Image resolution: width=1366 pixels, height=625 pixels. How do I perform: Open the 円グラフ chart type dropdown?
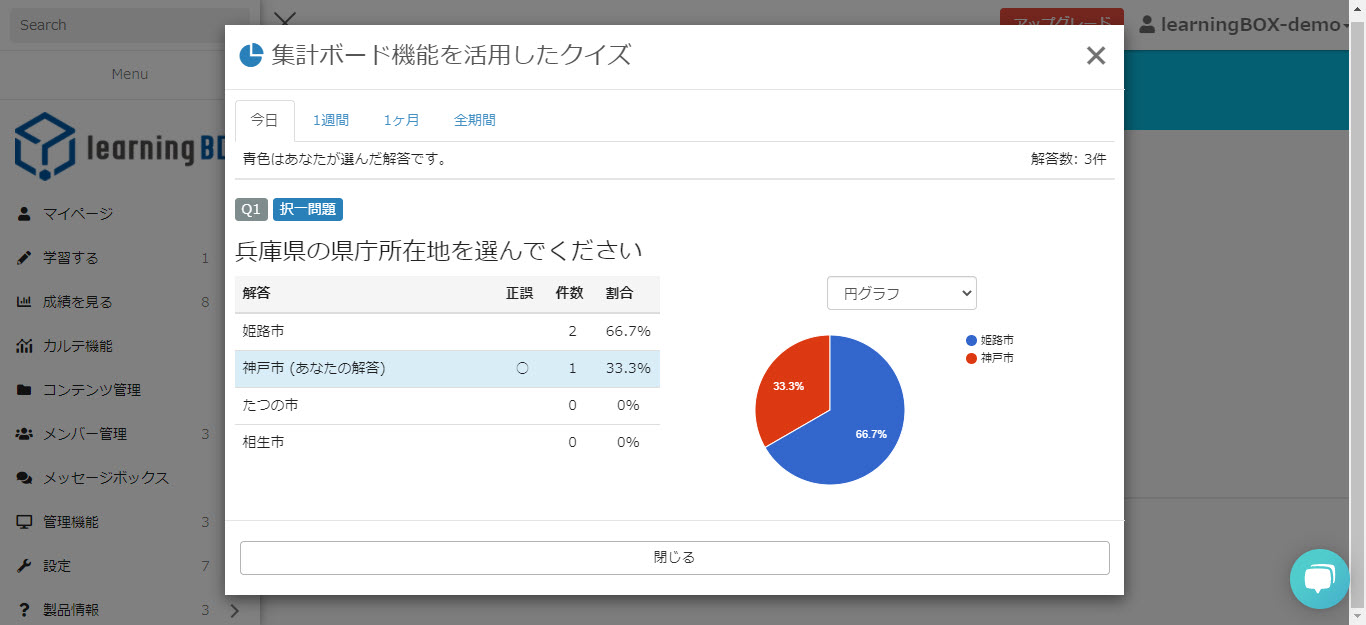pos(901,293)
